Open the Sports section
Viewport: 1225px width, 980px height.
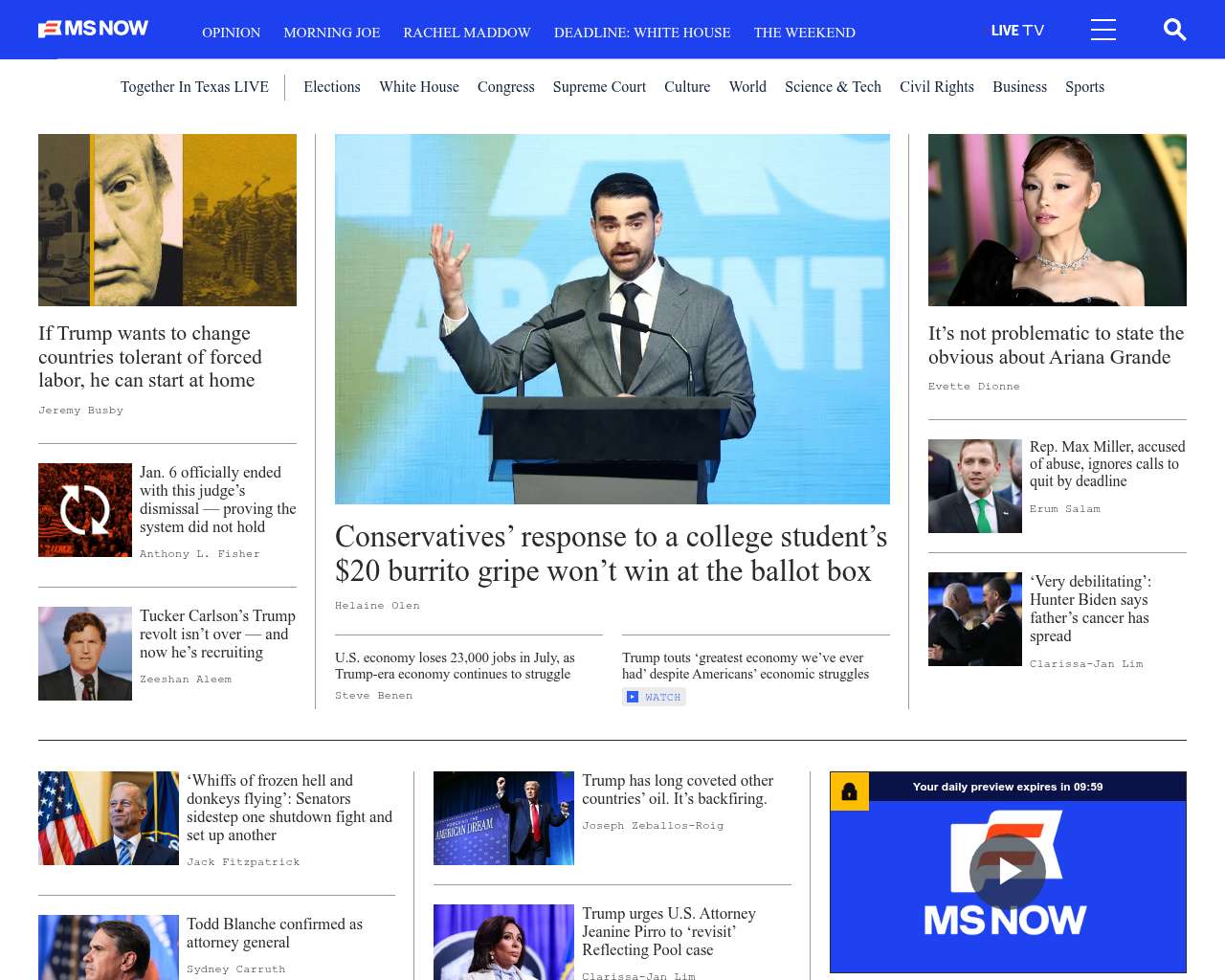point(1084,87)
